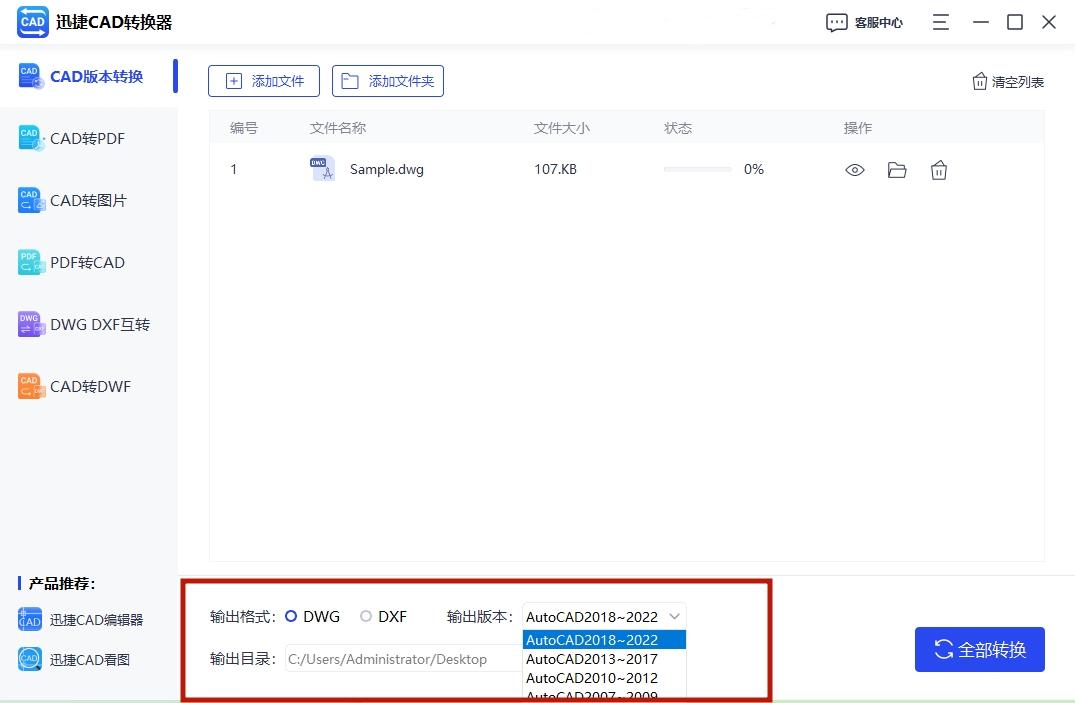Image resolution: width=1075 pixels, height=703 pixels.
Task: Choose AutoCAD2018~2022 from version list
Action: click(604, 640)
